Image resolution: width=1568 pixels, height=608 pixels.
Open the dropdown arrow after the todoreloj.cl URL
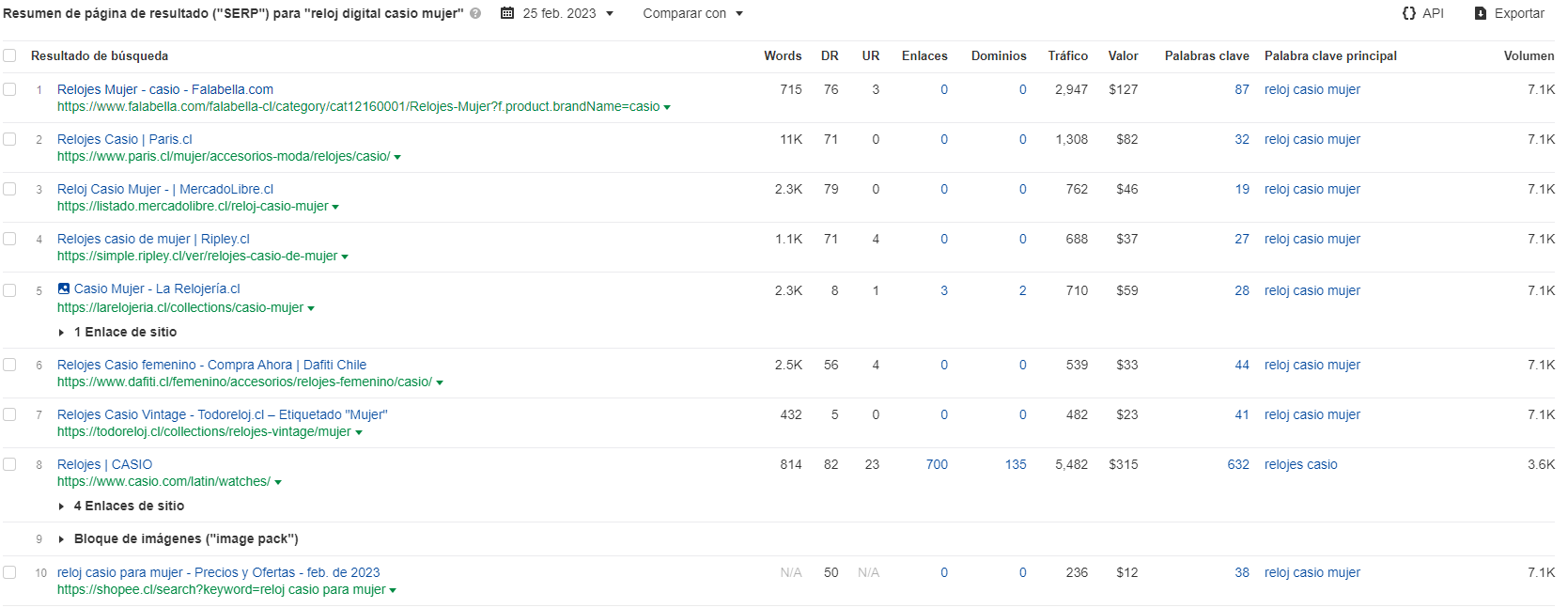pyautogui.click(x=359, y=433)
